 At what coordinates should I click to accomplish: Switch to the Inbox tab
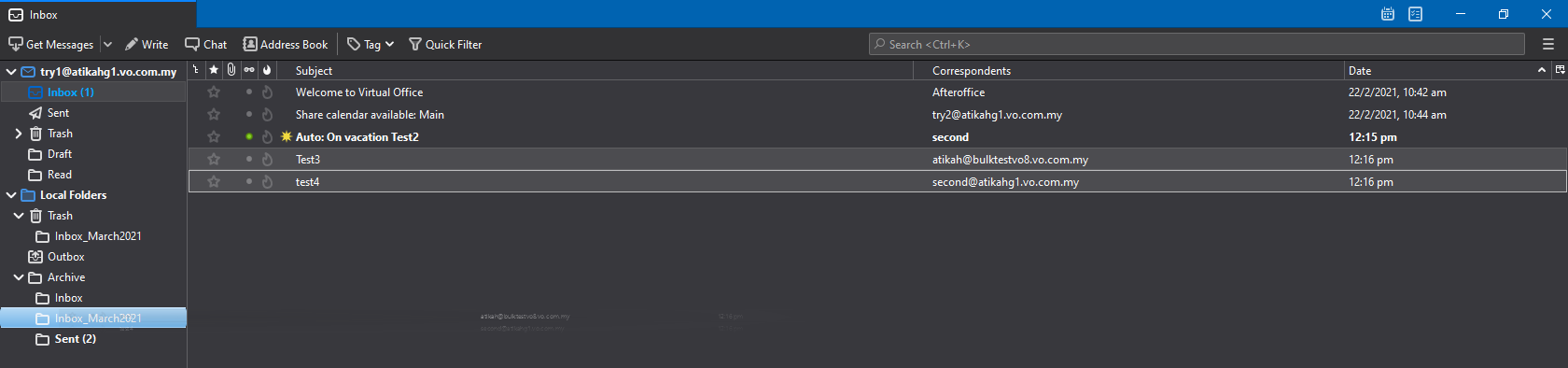point(98,14)
